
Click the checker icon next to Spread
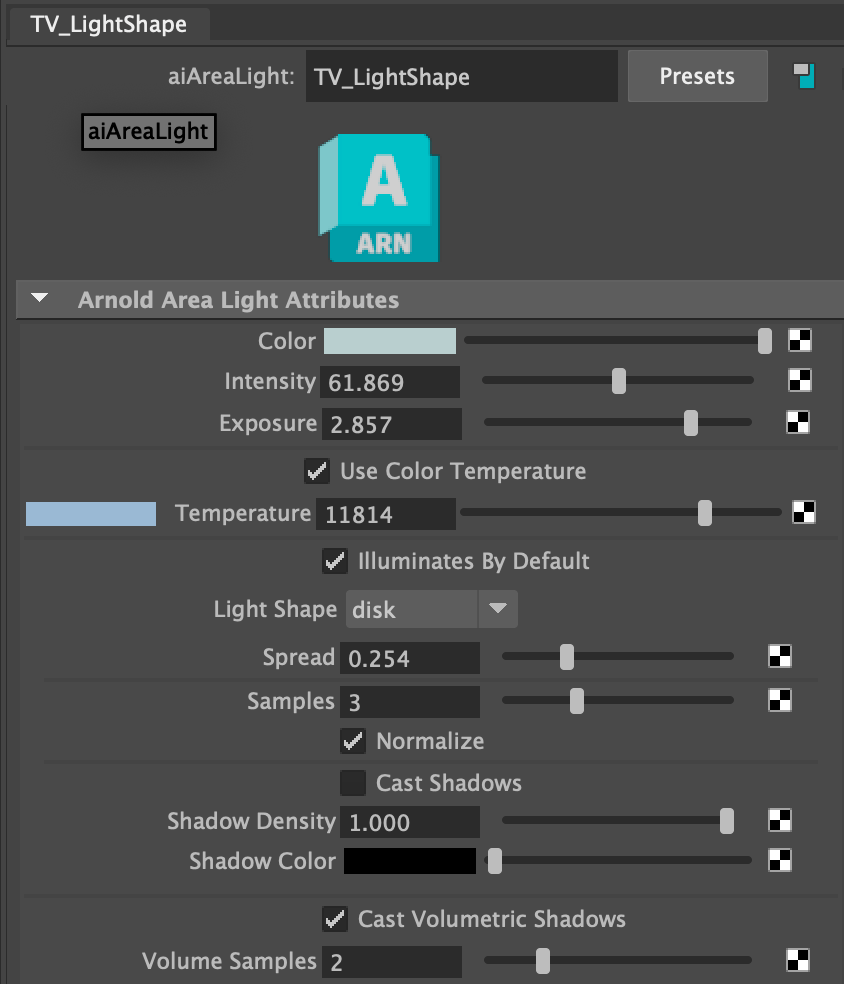[x=780, y=657]
